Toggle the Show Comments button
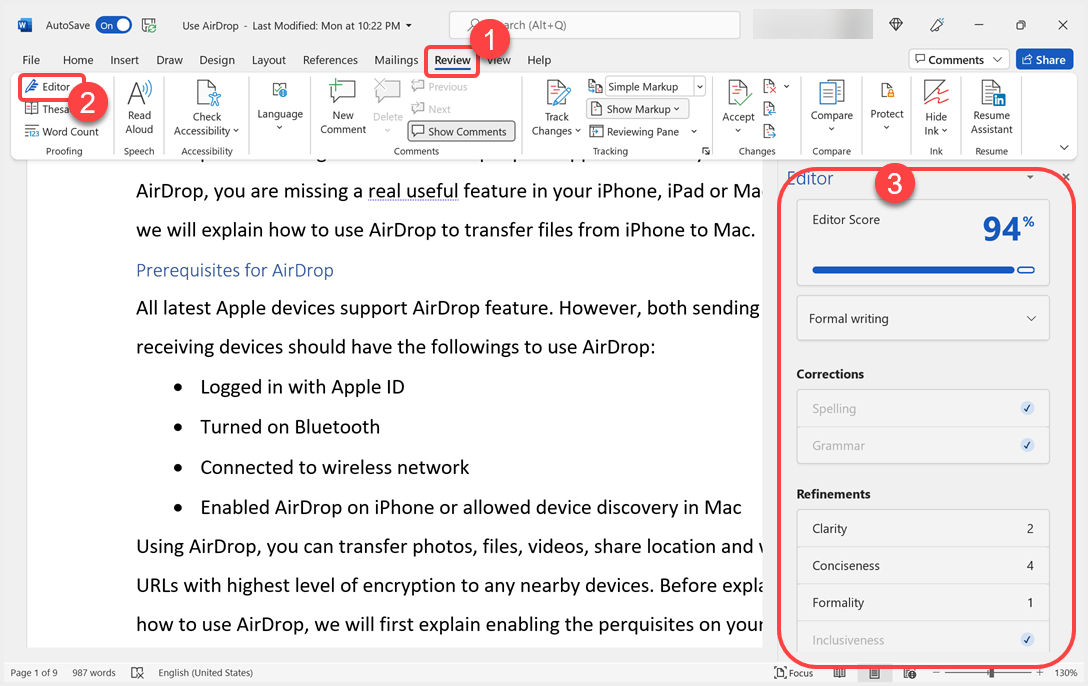The width and height of the screenshot is (1088, 686). [x=461, y=131]
